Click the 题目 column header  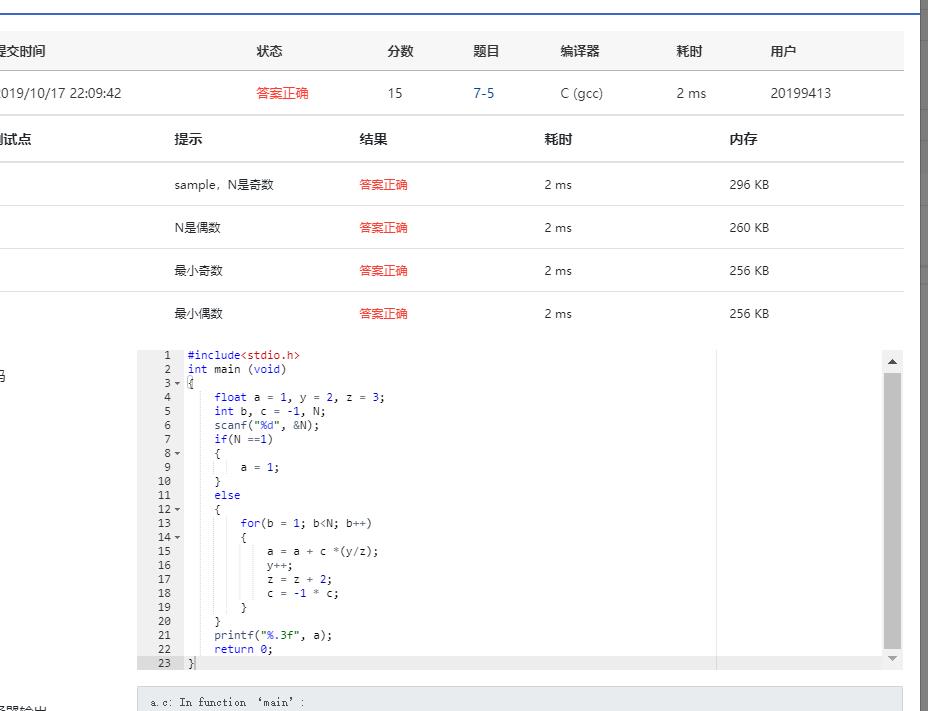click(x=486, y=51)
